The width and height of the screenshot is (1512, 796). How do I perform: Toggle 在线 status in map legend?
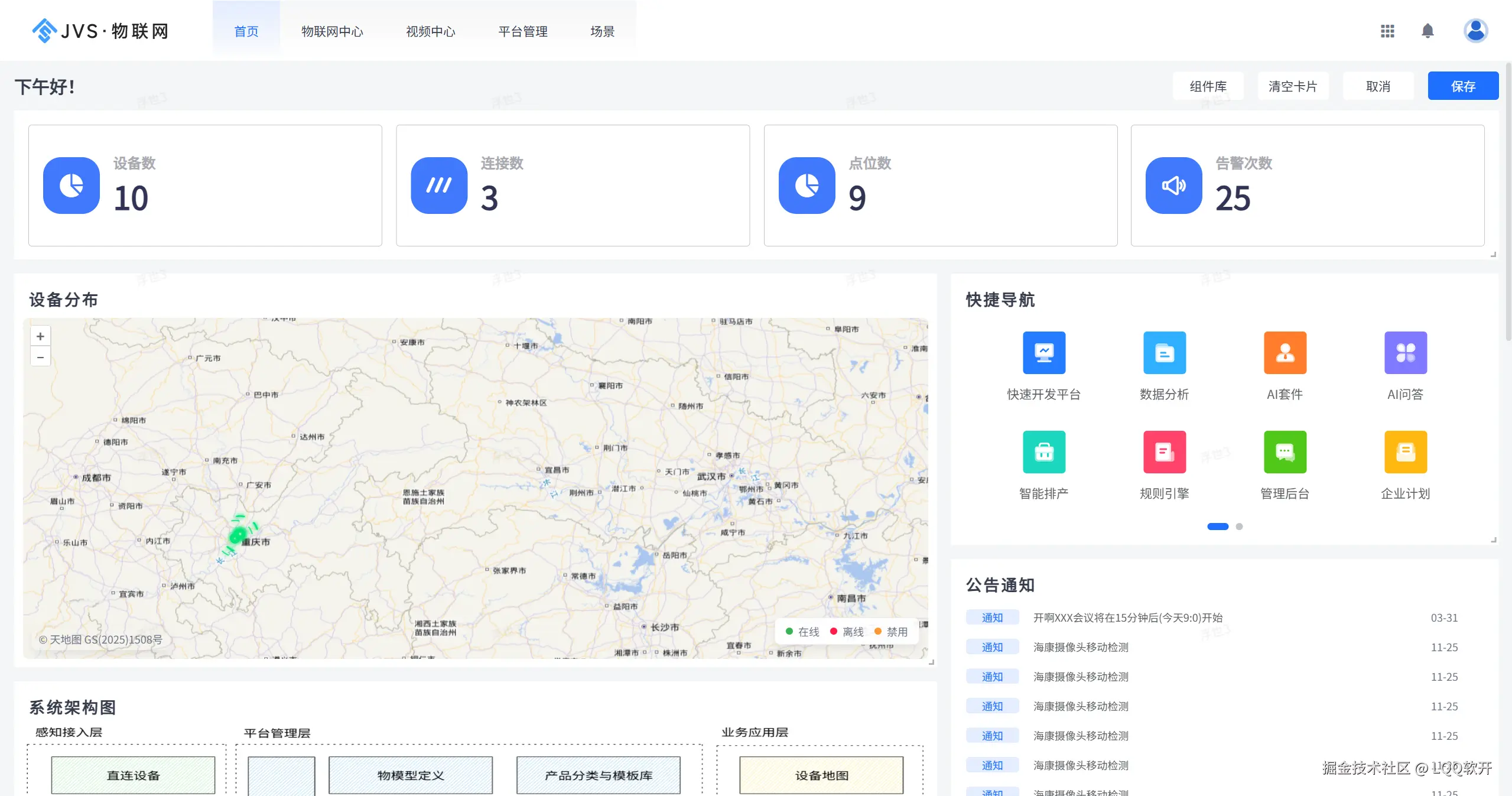(x=802, y=632)
